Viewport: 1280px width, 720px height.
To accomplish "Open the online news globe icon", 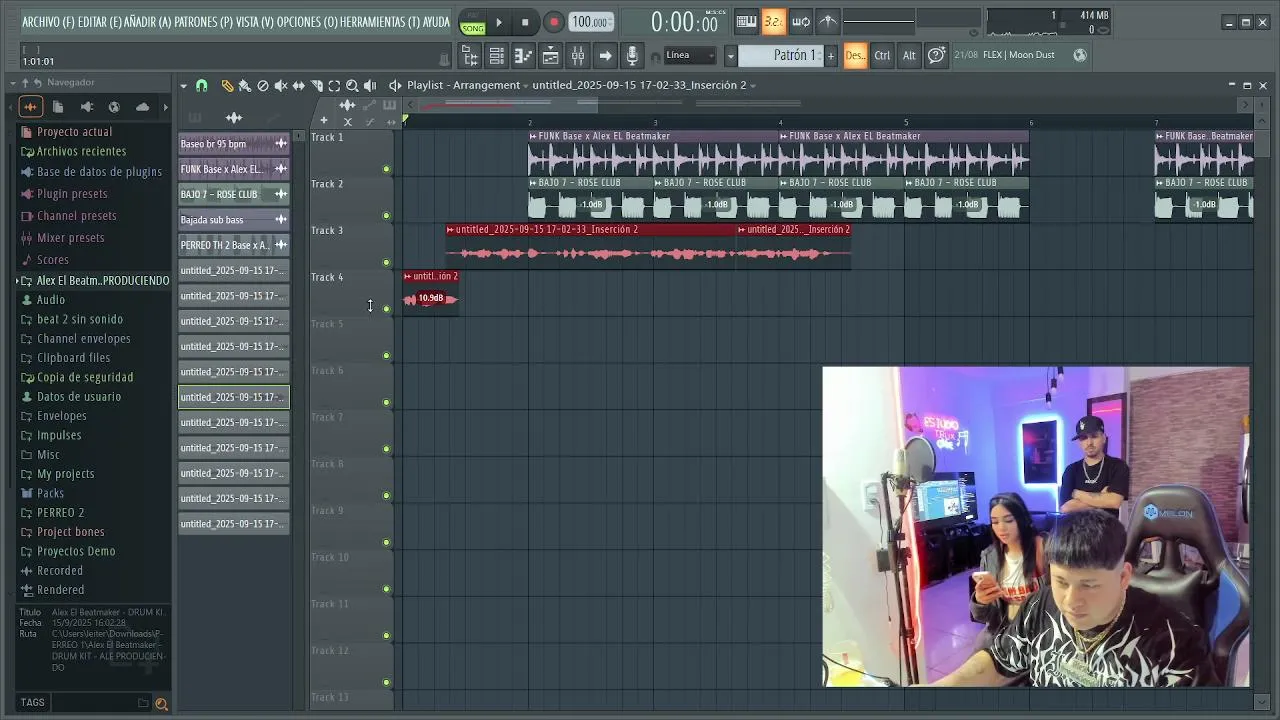I will click(x=1080, y=55).
